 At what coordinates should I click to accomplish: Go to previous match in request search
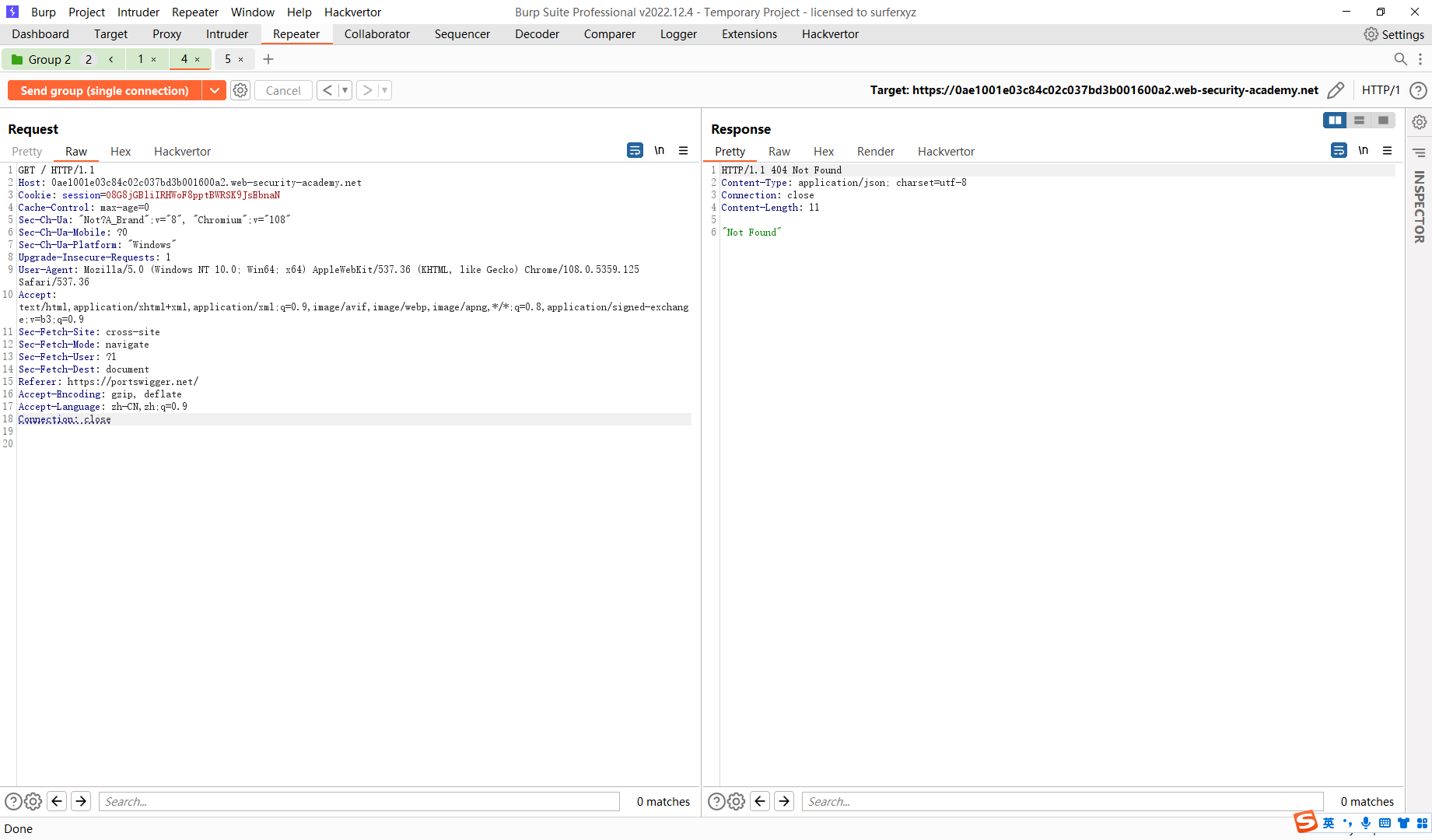(57, 801)
